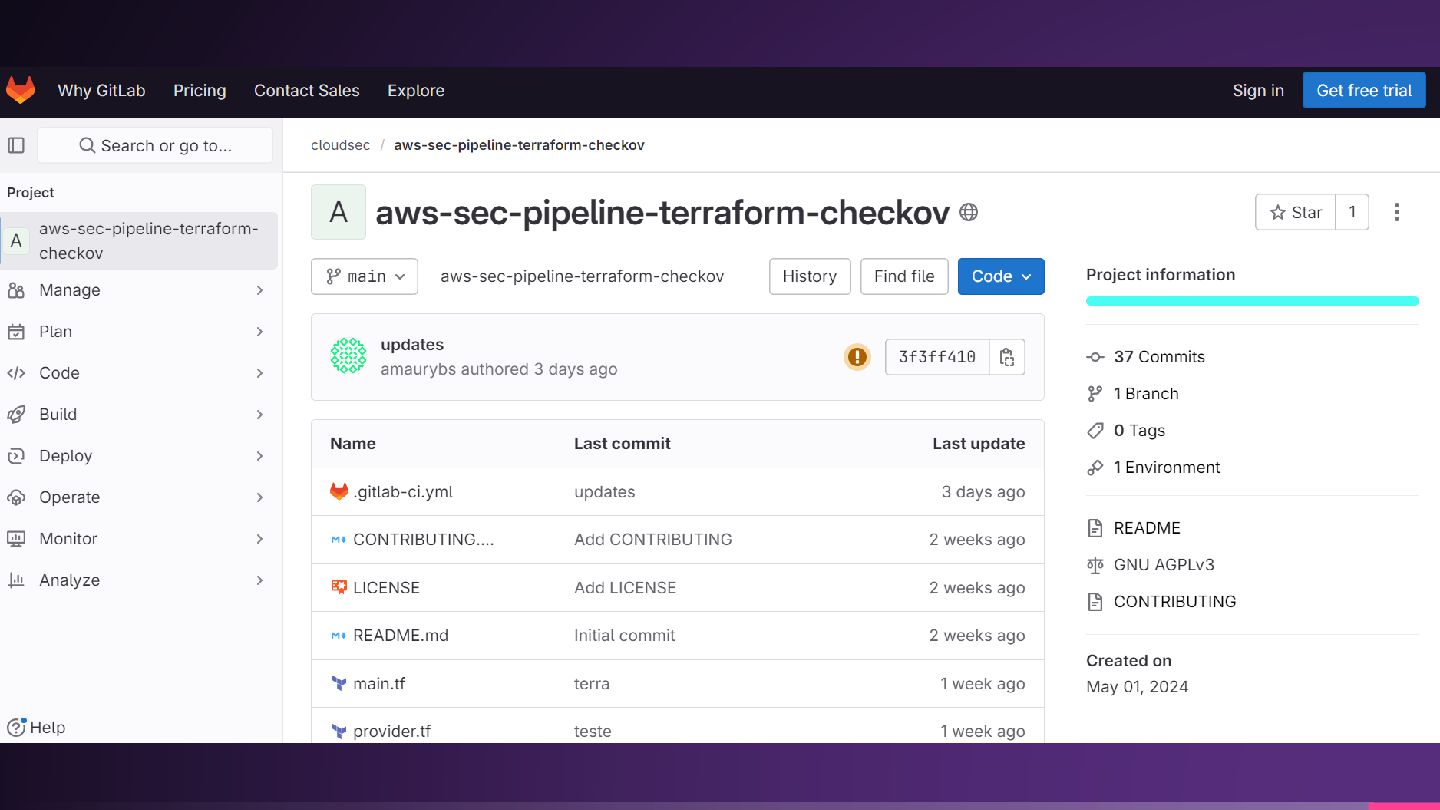Open the 37 Commits link
Screen dimensions: 1440x810
tap(1159, 357)
